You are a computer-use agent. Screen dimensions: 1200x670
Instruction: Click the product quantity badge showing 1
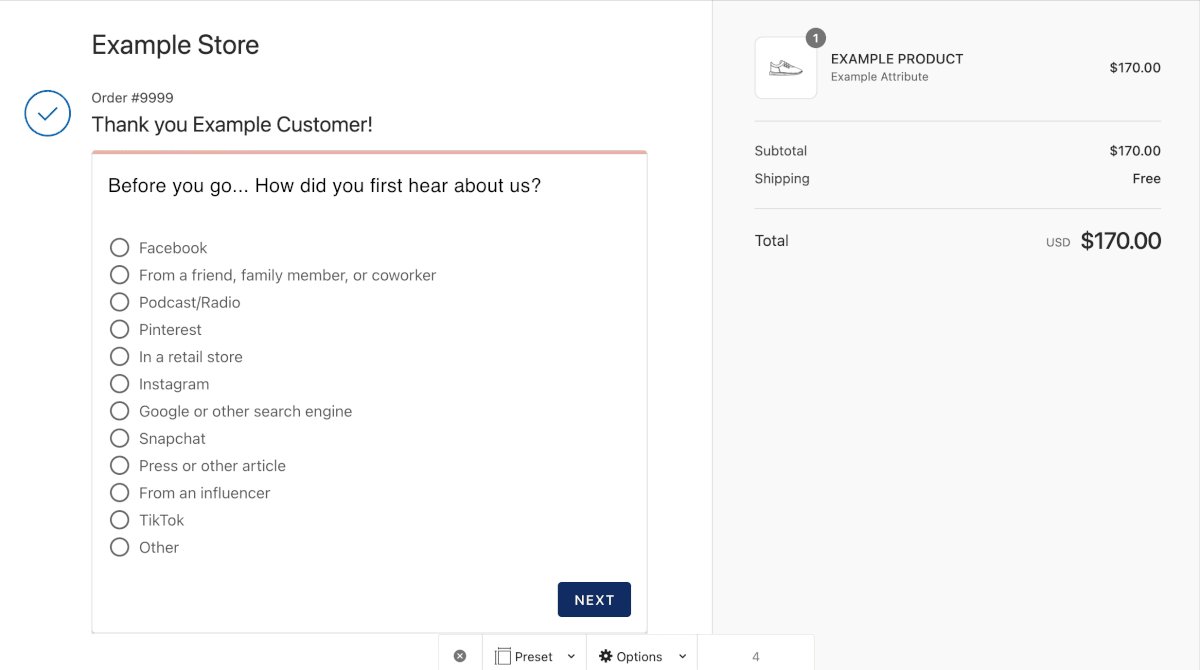click(x=816, y=39)
